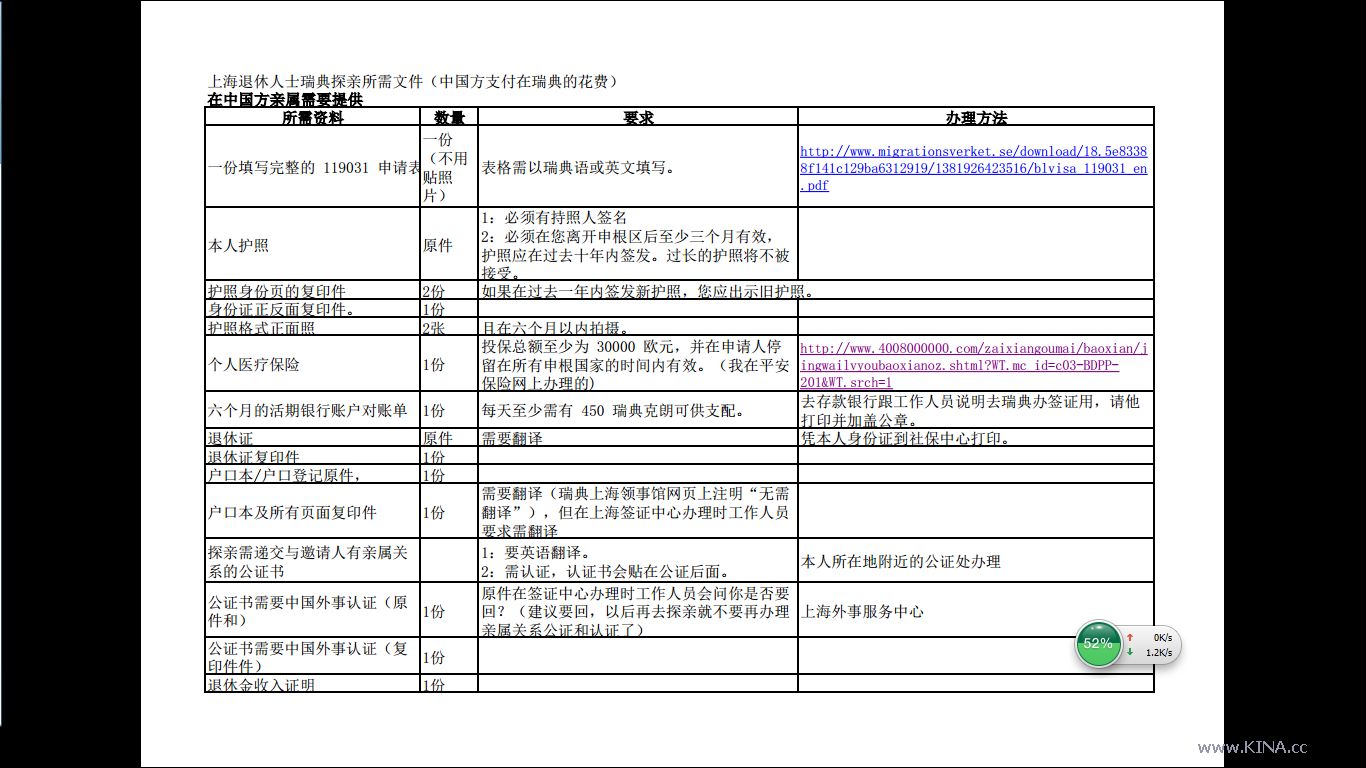Click the heading '在中国方亲属需要提供'
The width and height of the screenshot is (1366, 768).
coord(284,100)
